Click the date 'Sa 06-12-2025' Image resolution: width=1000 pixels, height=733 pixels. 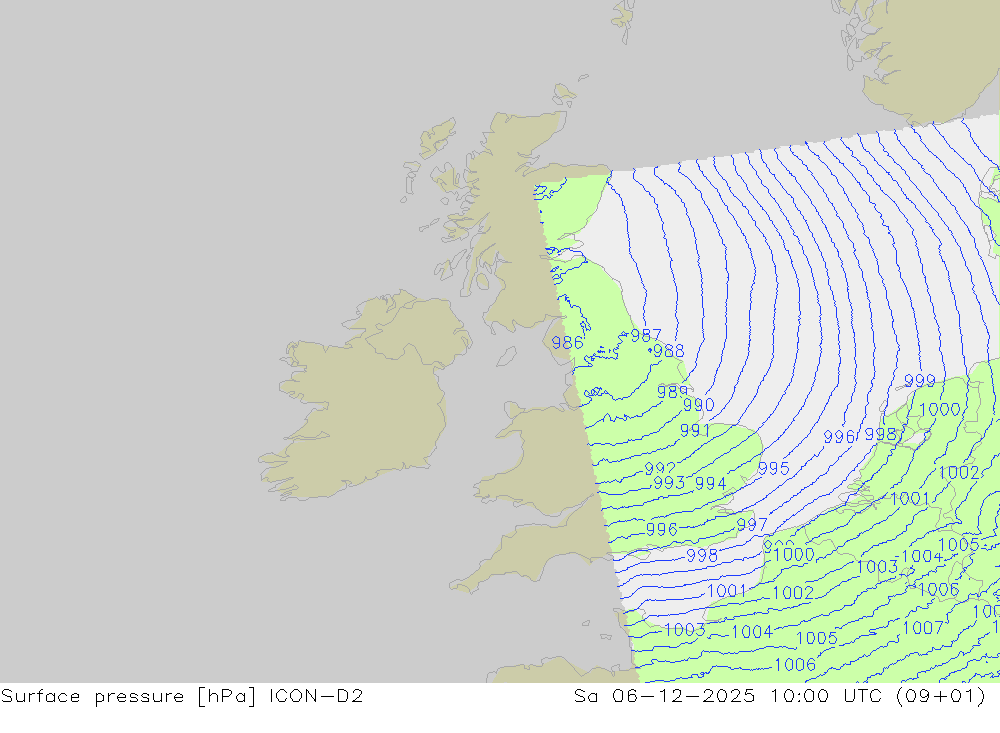click(665, 695)
